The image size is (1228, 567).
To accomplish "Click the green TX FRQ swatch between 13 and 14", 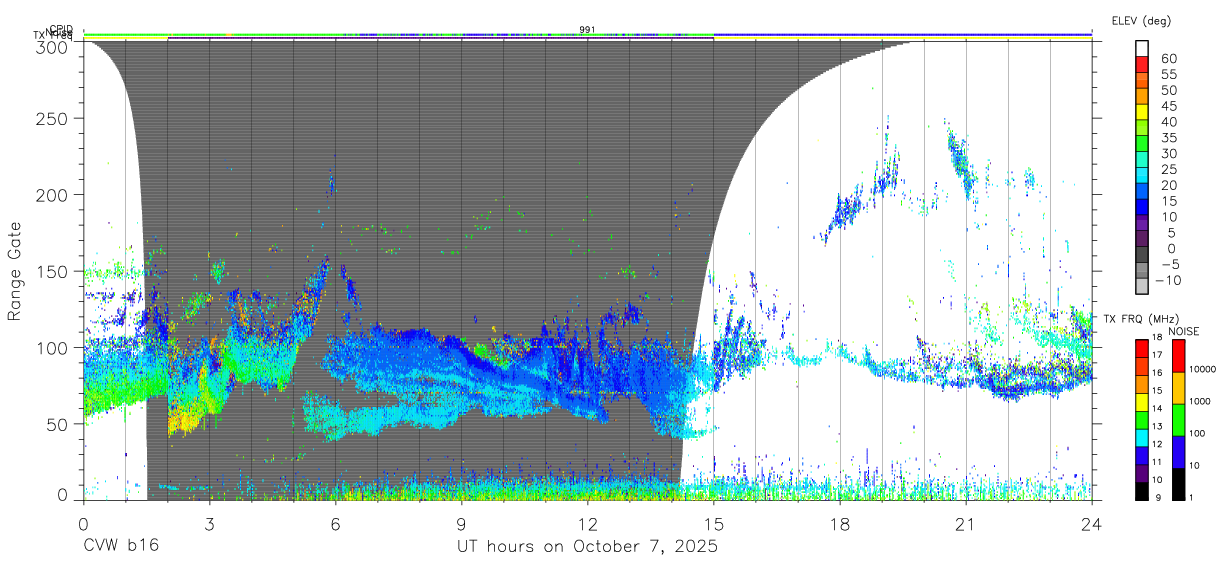I will (1143, 418).
